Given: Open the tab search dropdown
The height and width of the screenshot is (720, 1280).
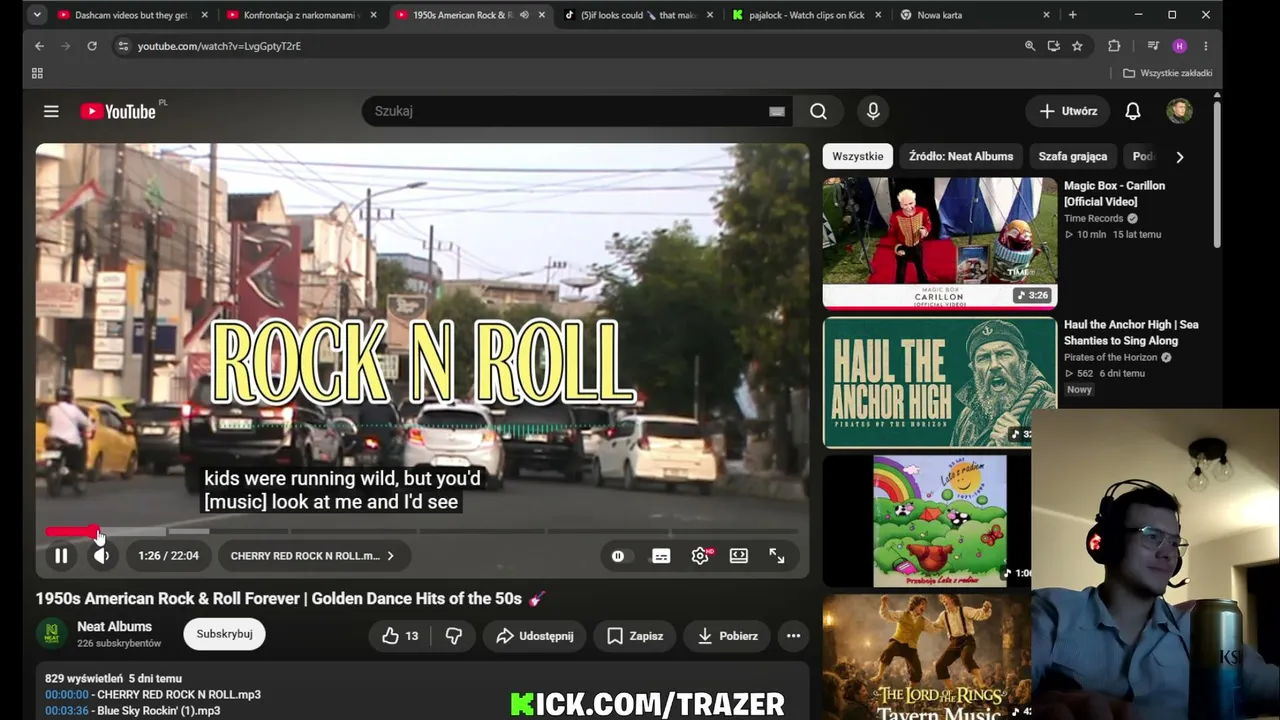Looking at the screenshot, I should (37, 15).
